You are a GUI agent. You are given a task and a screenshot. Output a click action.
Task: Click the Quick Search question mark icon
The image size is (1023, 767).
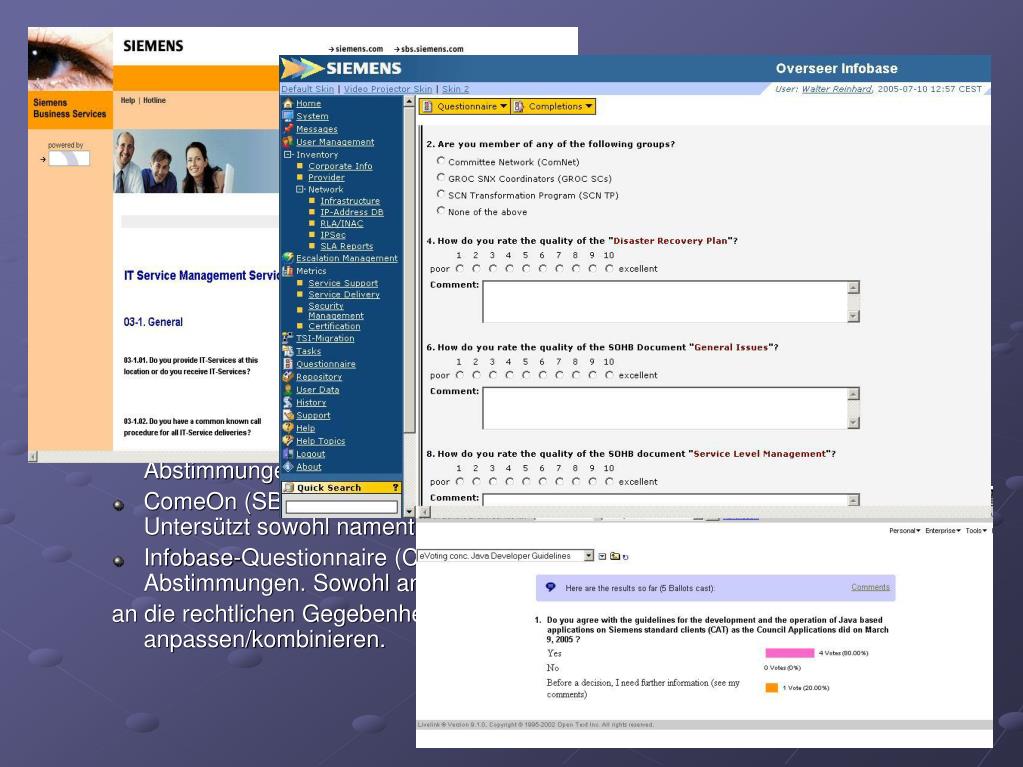coord(395,488)
